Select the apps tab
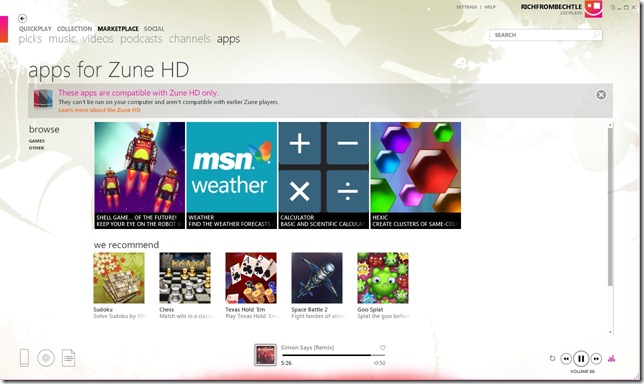The image size is (644, 384). point(228,39)
